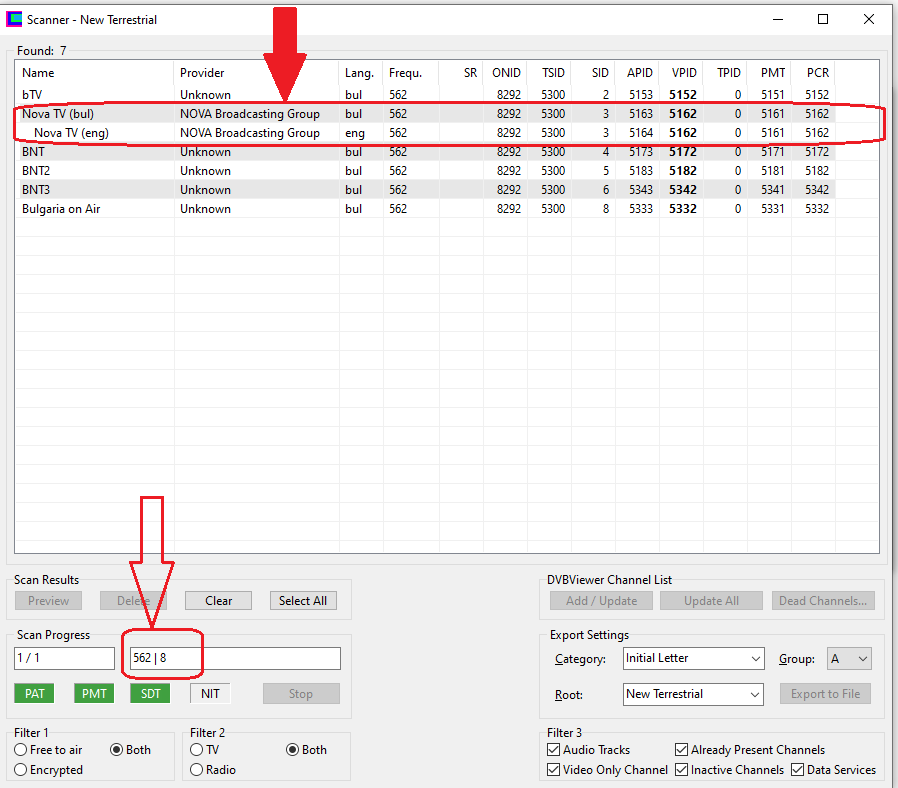The image size is (898, 788).
Task: Open the Category dropdown Initial Letter
Action: [x=694, y=659]
